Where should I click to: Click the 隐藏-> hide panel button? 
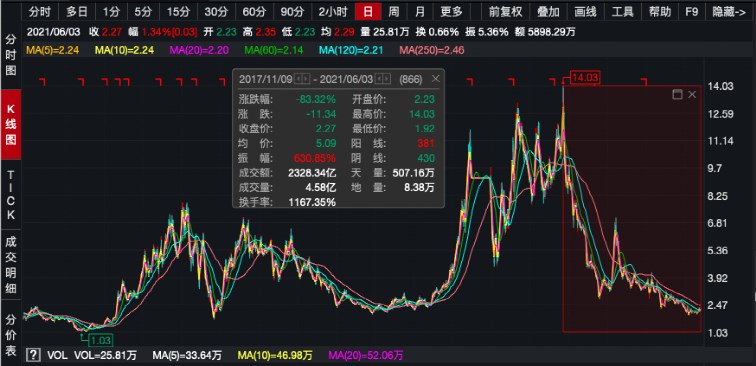click(729, 12)
